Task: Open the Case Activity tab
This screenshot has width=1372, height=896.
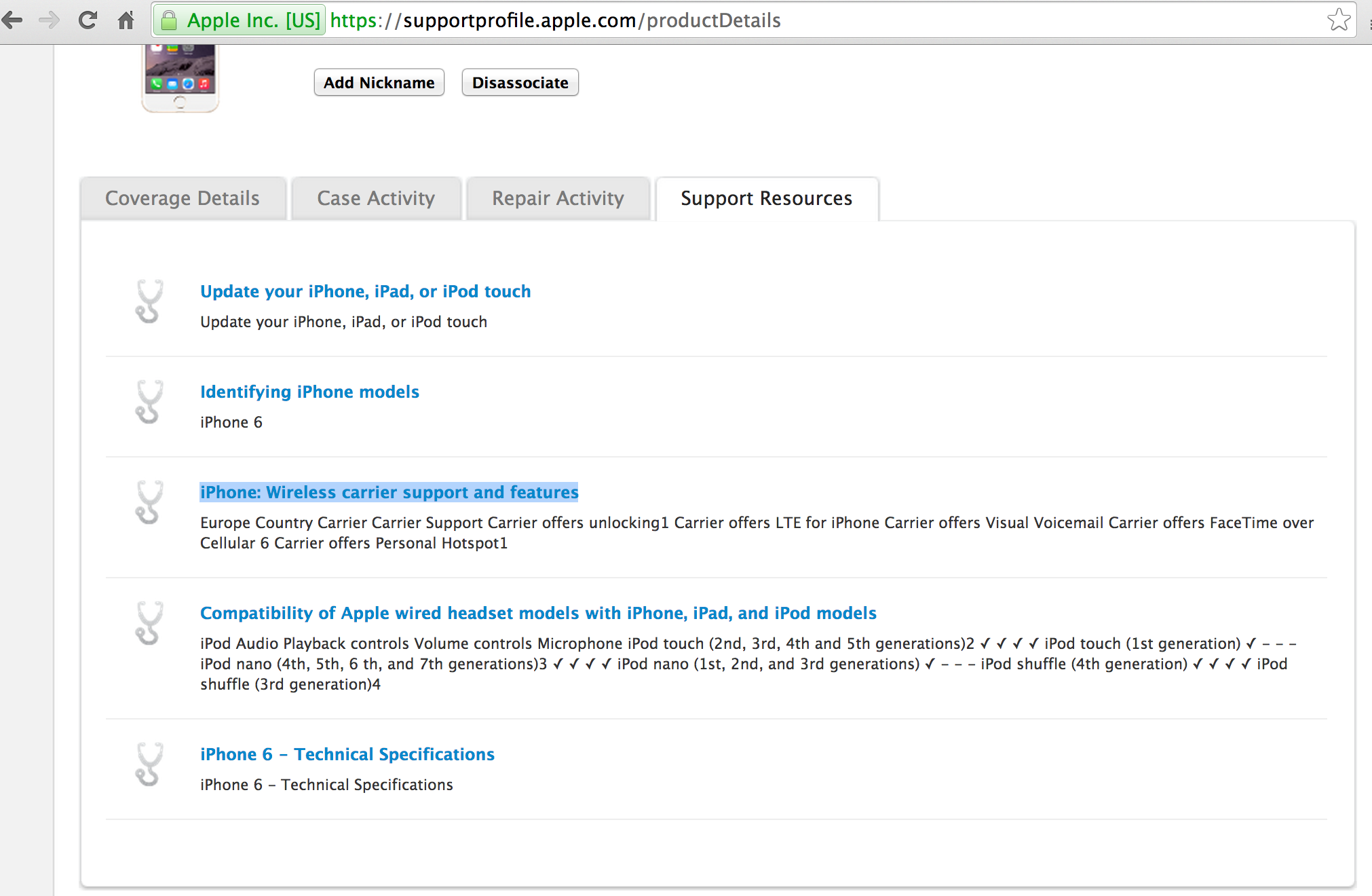Action: coord(376,198)
